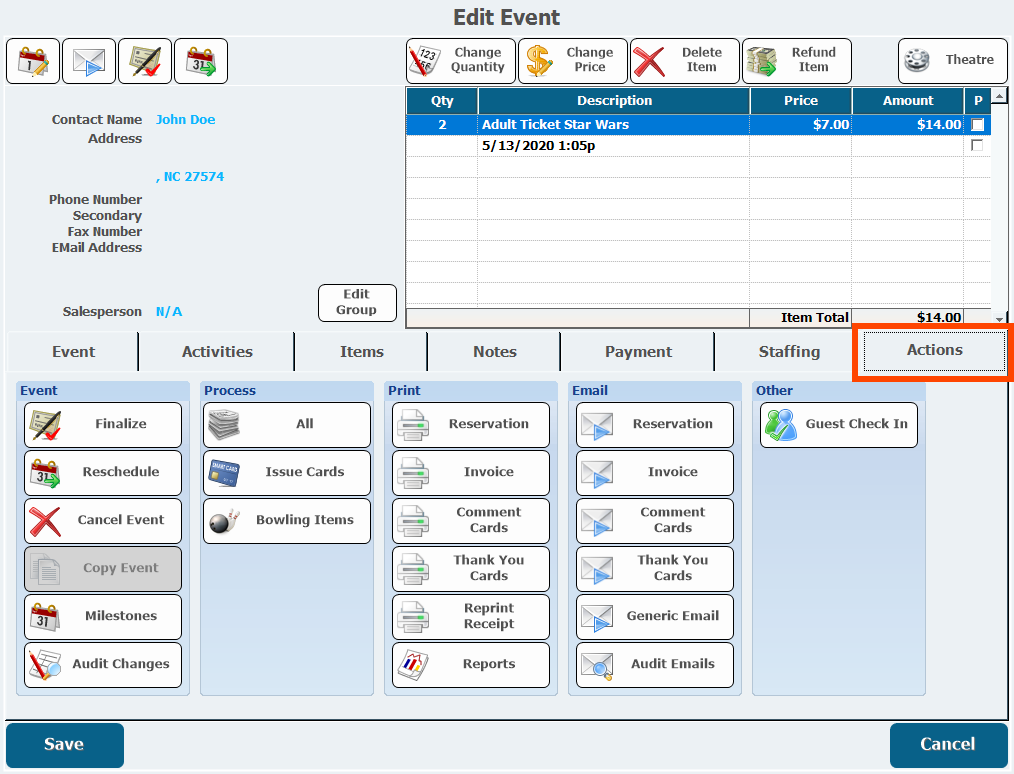Screen dimensions: 1014x774
Task: Click the Print Reprint Receipt button
Action: pos(470,616)
